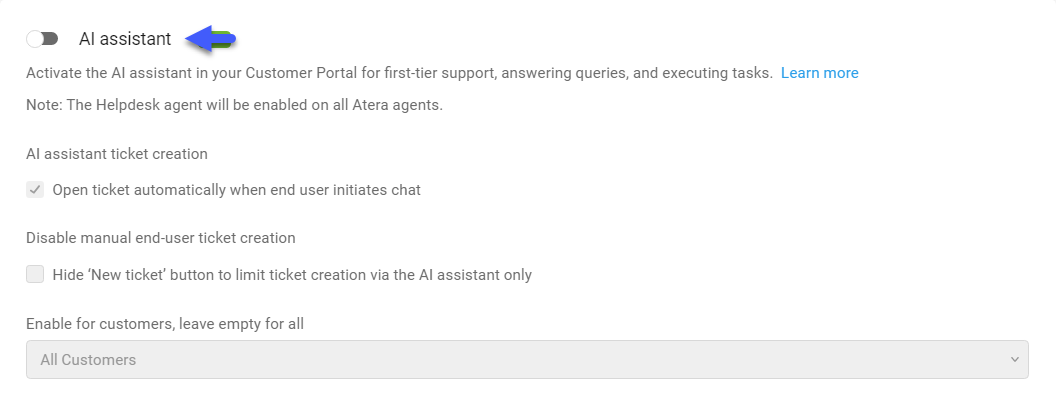Image resolution: width=1056 pixels, height=399 pixels.
Task: Click 'AI assistant ticket creation' heading
Action: [x=117, y=154]
